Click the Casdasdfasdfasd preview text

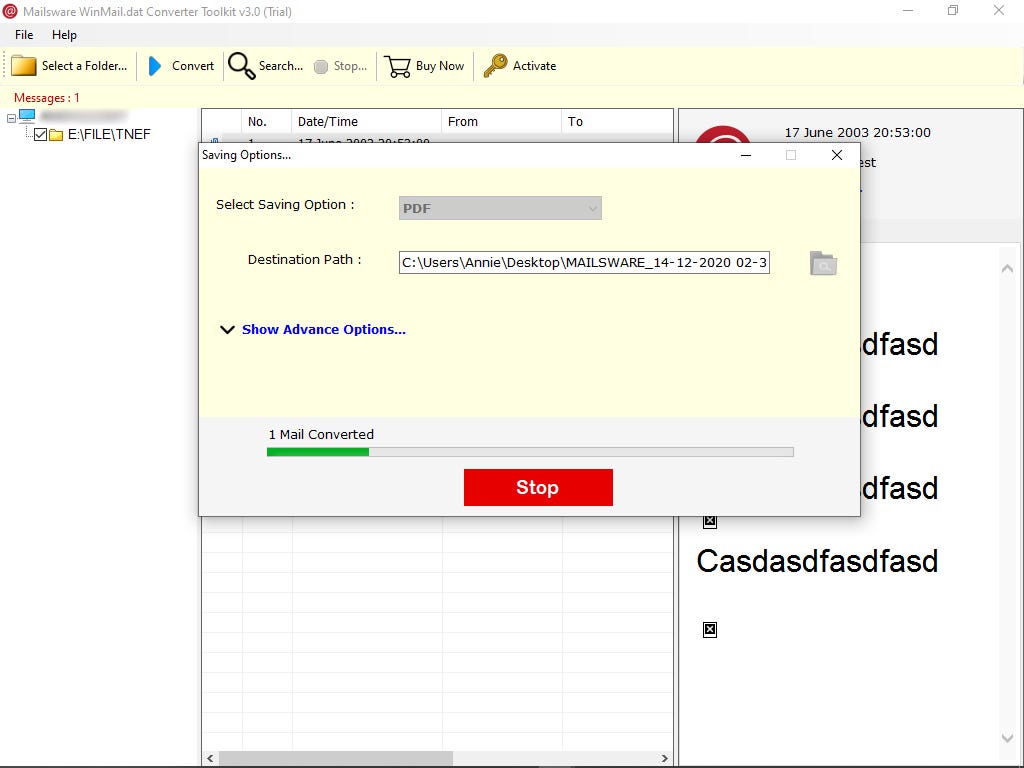pyautogui.click(x=817, y=561)
